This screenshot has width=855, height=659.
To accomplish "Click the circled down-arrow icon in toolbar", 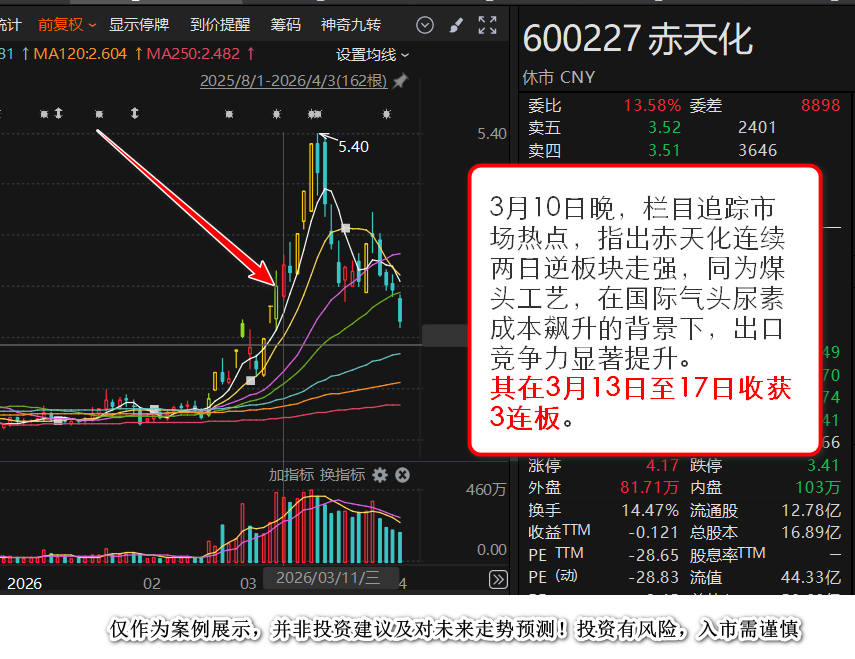I will [x=425, y=25].
